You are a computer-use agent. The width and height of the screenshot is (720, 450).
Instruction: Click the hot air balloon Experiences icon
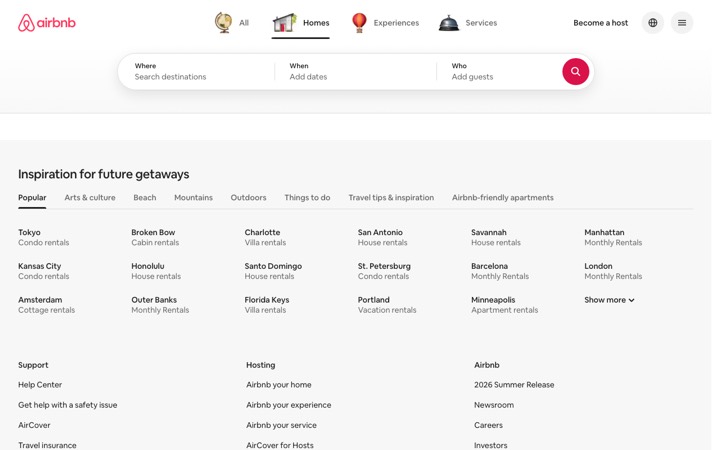pos(359,22)
